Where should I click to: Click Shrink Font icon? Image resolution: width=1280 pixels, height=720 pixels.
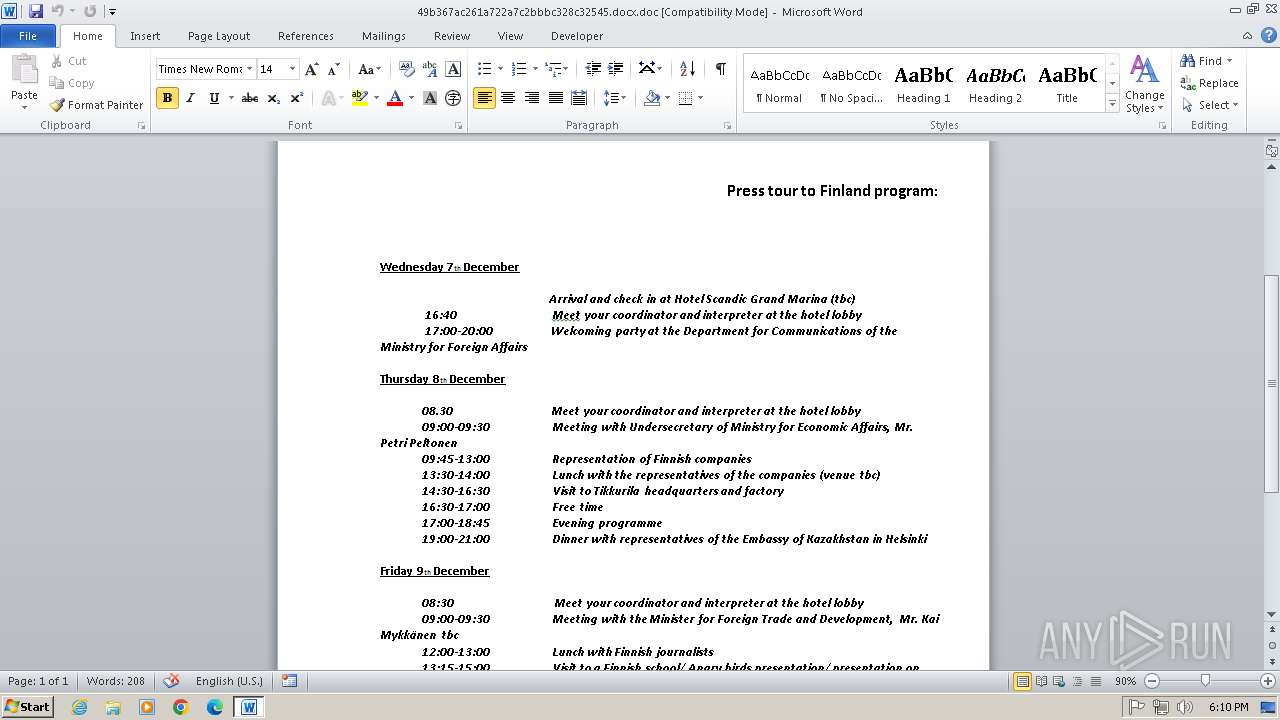[334, 69]
